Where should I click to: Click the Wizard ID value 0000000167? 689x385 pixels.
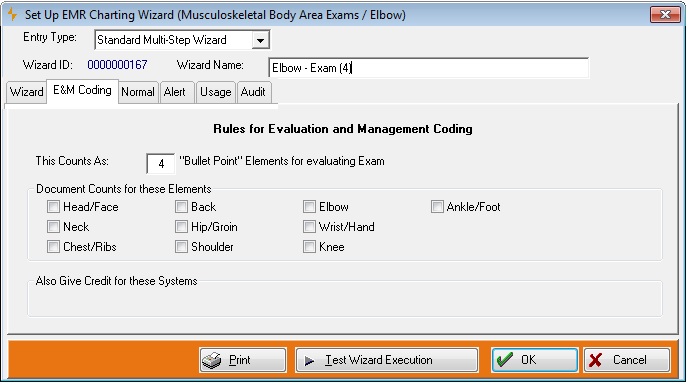click(x=117, y=65)
